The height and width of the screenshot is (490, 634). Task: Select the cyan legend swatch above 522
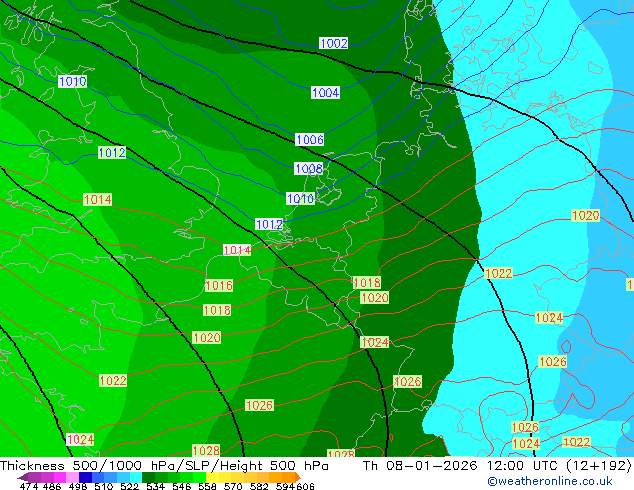click(x=136, y=477)
